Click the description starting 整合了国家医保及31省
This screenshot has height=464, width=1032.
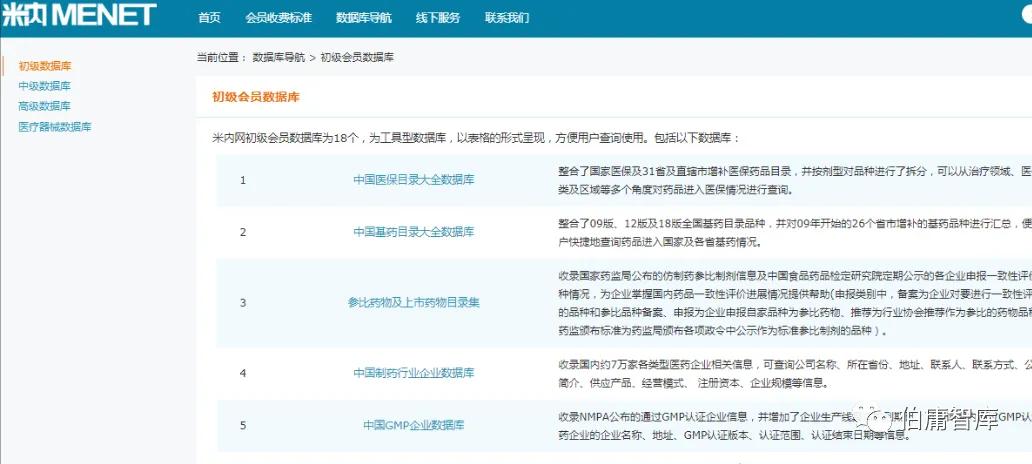[x=794, y=180]
